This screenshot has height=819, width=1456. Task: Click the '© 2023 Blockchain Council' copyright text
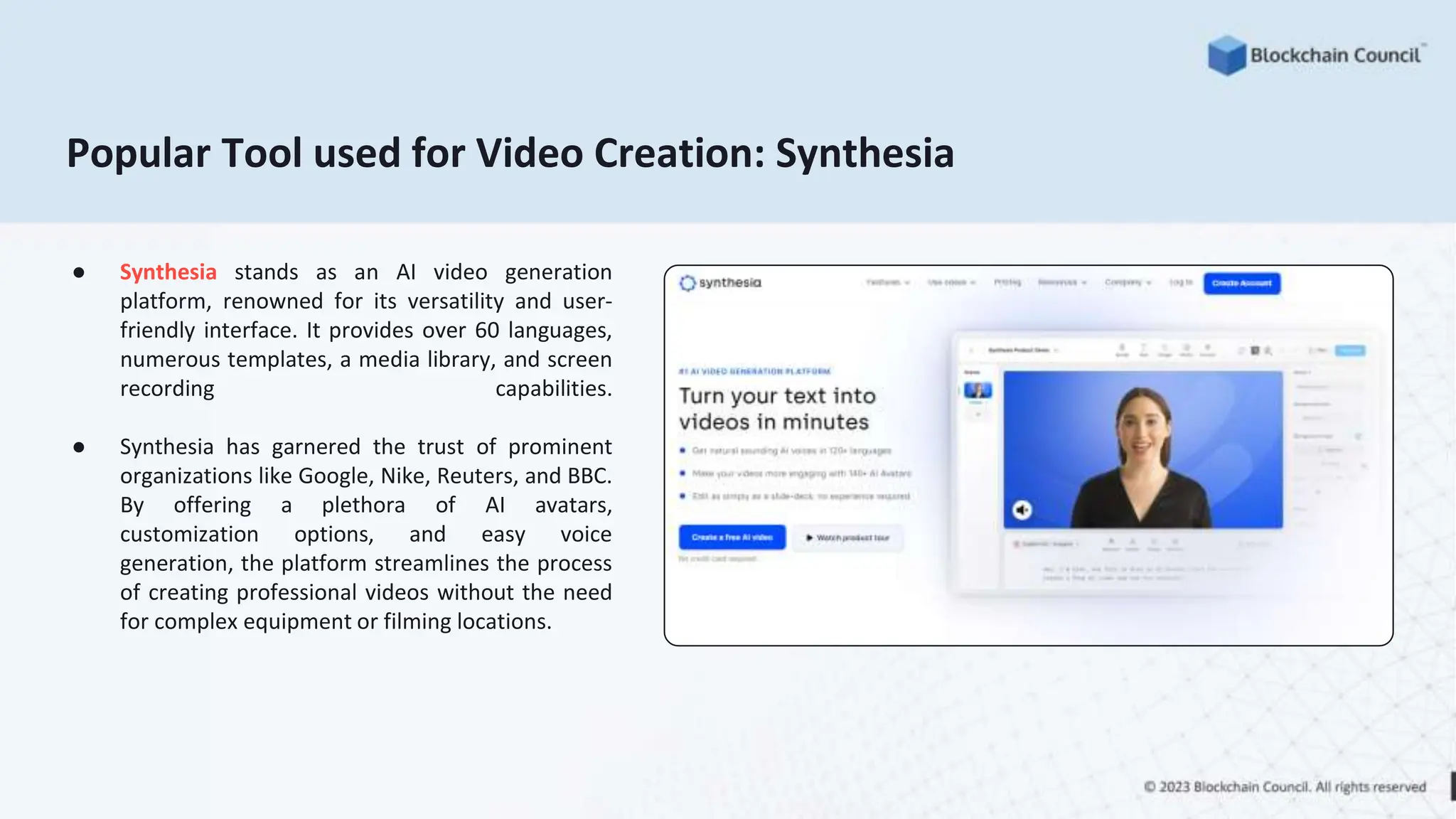coord(1285,787)
